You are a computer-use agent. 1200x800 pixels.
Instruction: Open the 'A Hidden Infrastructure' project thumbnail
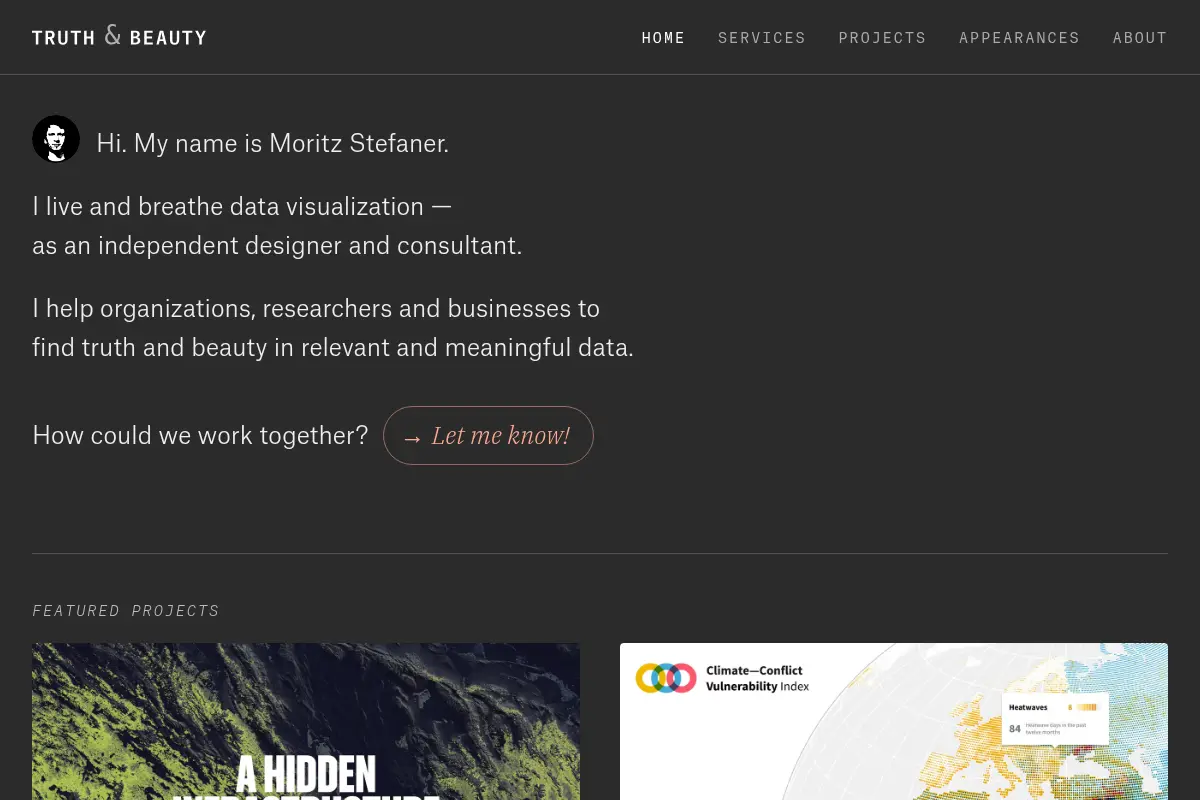coord(306,721)
